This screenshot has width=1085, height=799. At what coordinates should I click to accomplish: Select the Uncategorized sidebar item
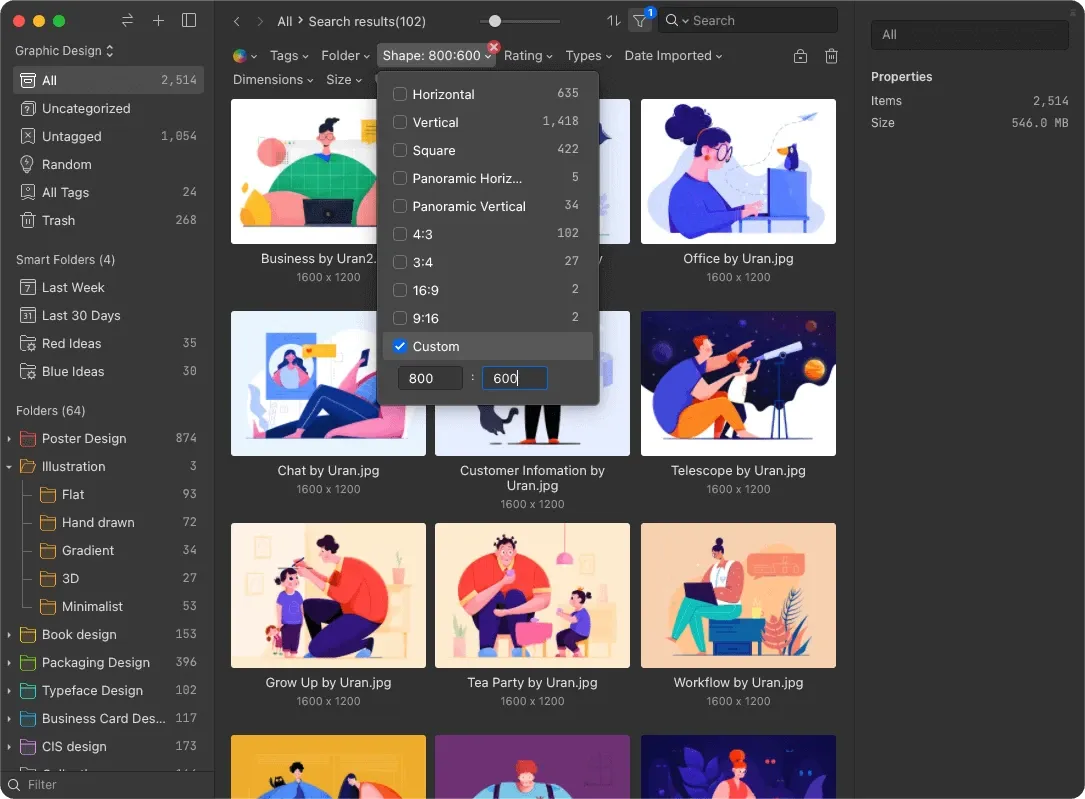(108, 109)
